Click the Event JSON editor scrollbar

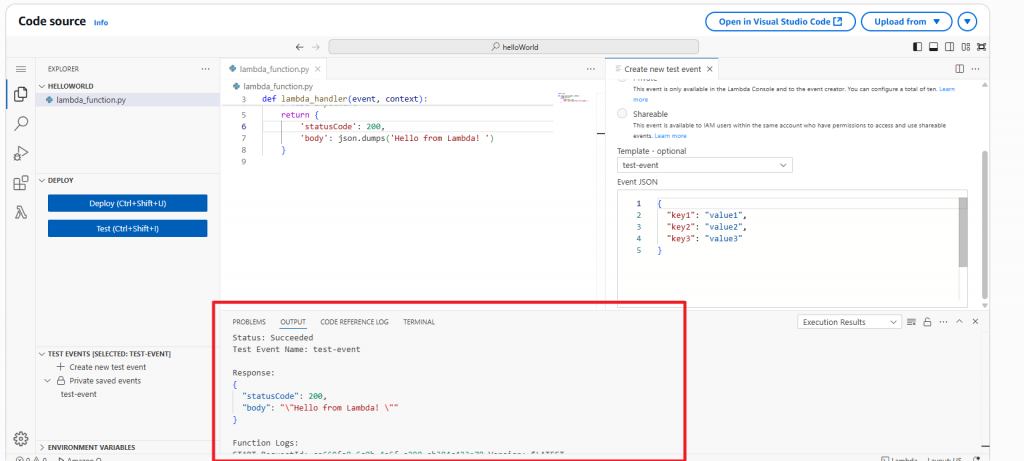(963, 232)
